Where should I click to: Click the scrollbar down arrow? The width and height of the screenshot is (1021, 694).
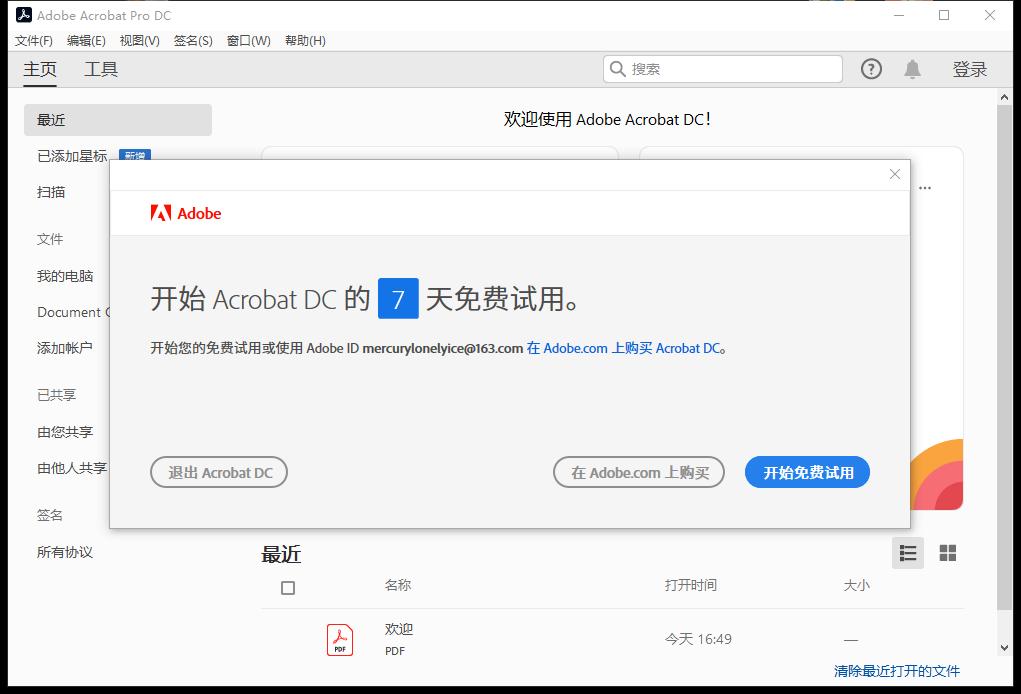(x=1004, y=648)
